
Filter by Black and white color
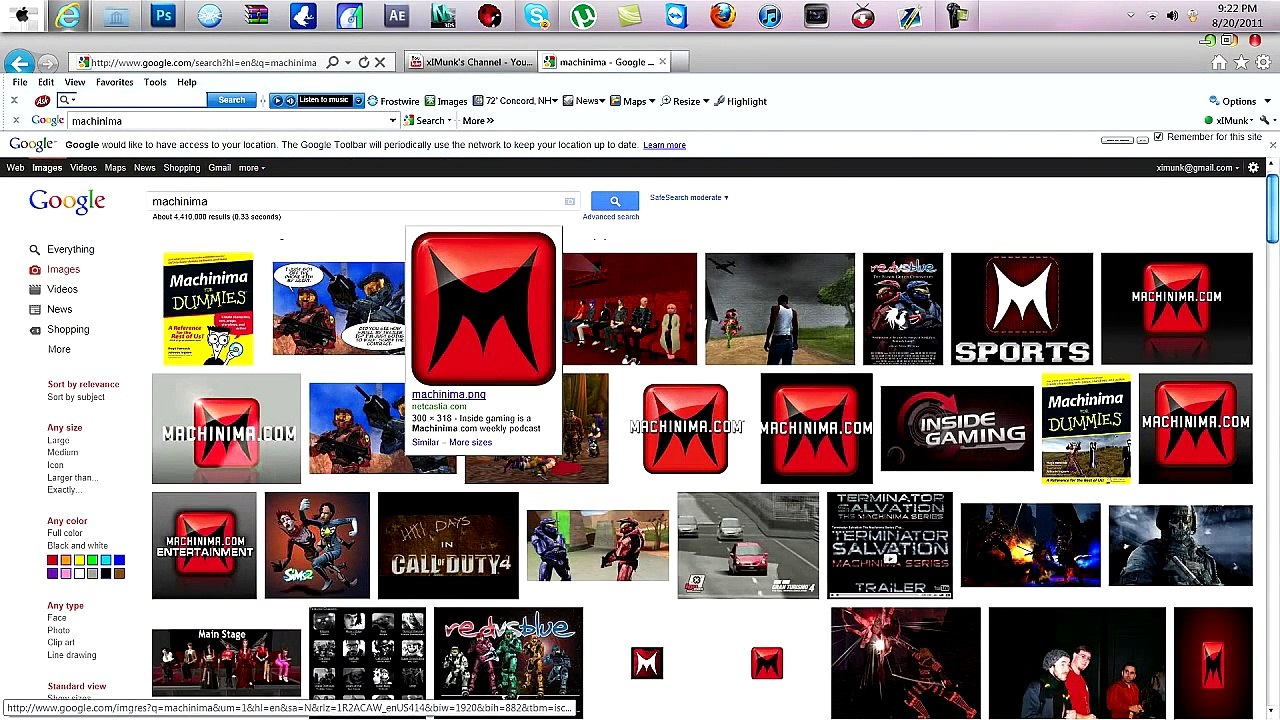(77, 546)
